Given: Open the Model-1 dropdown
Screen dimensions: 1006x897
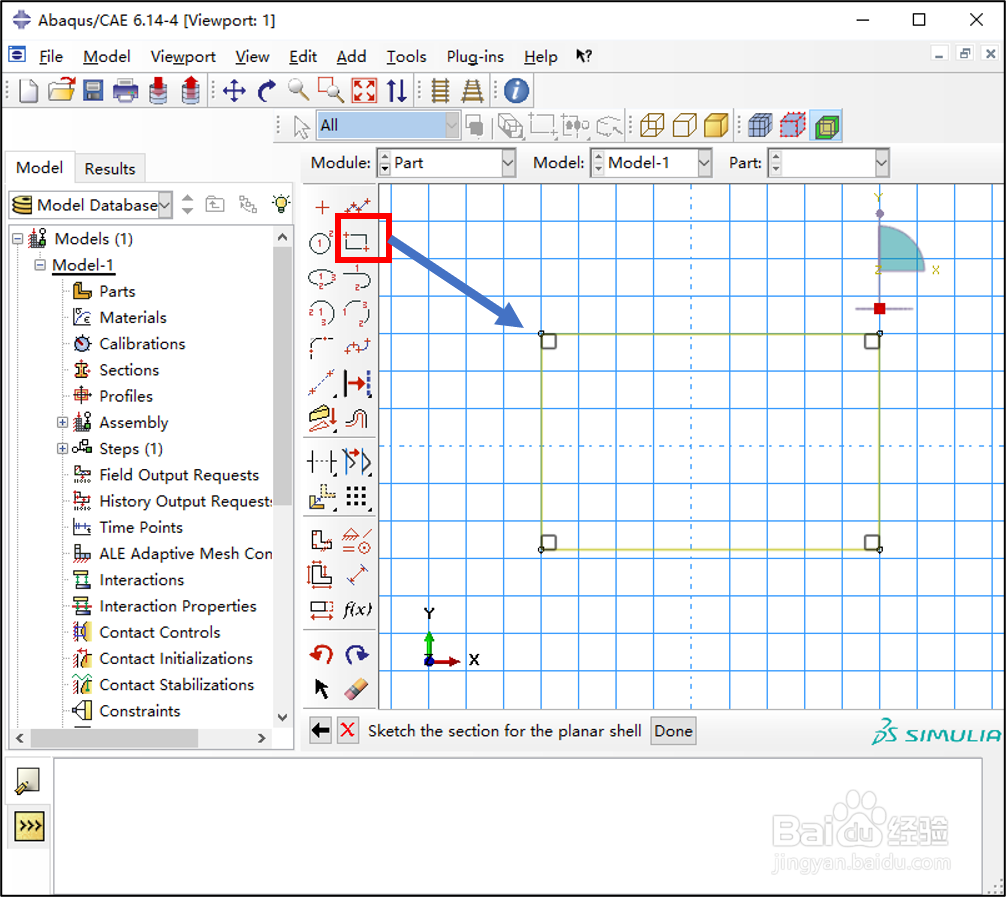Looking at the screenshot, I should (704, 163).
